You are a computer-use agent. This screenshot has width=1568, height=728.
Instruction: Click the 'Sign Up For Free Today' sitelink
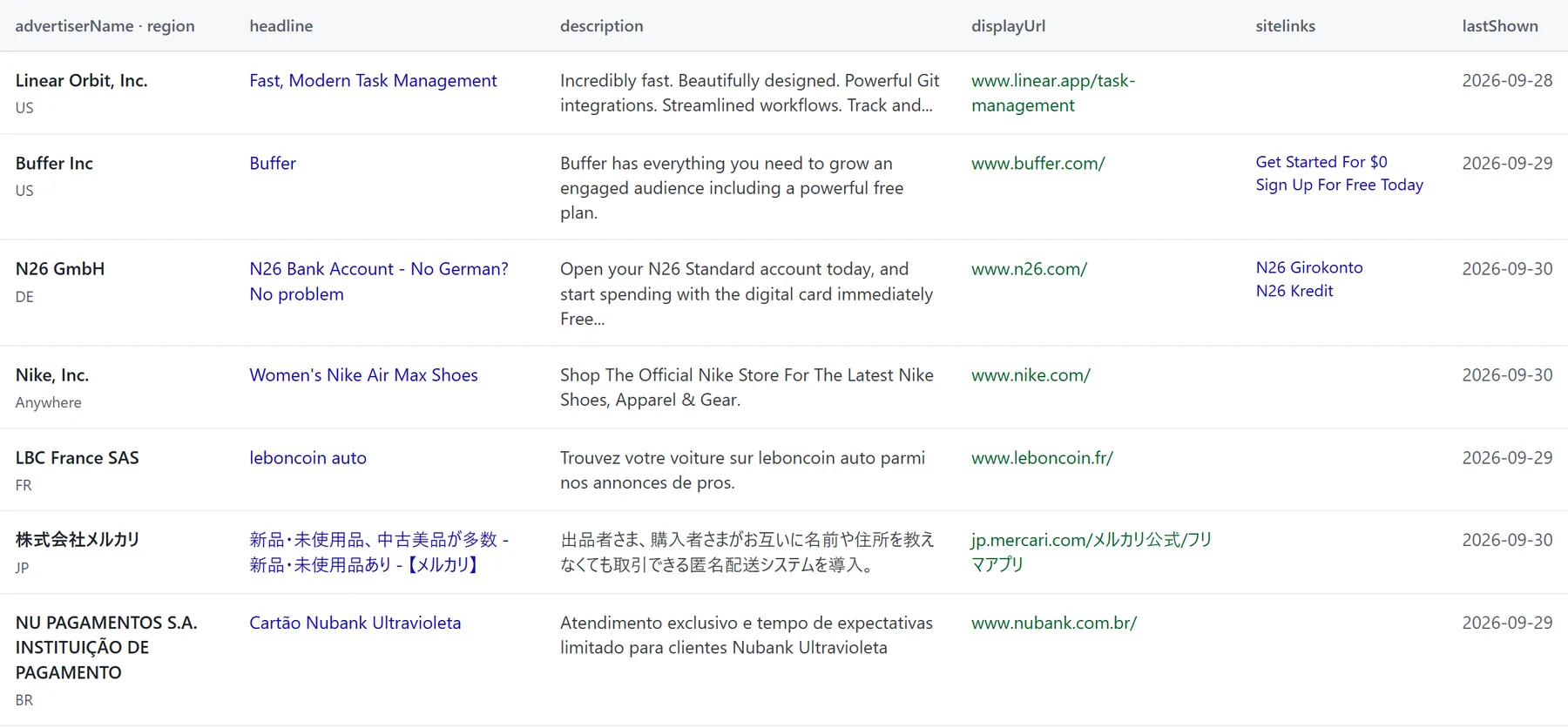click(1339, 185)
